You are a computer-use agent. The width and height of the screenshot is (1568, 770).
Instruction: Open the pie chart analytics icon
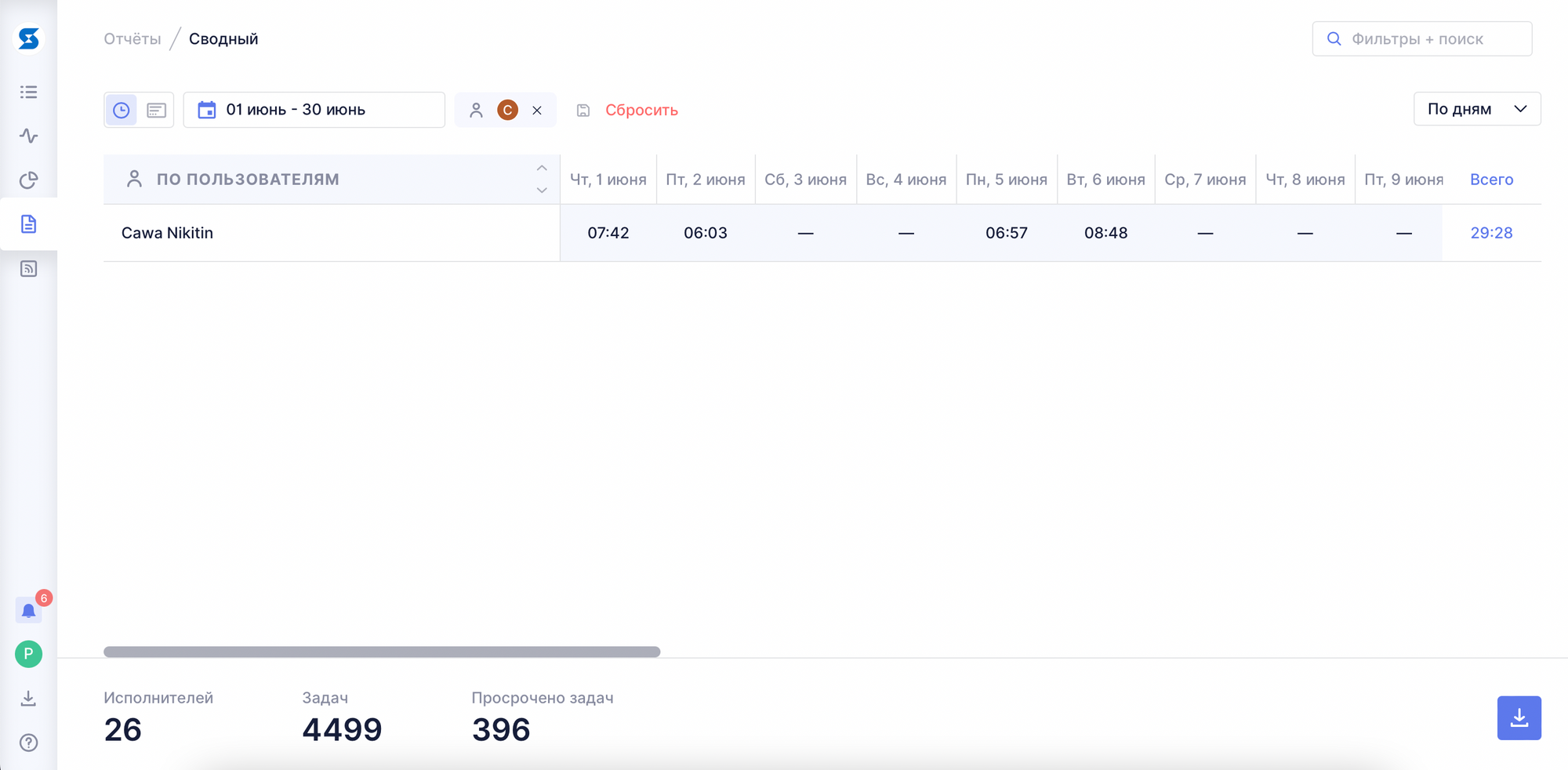(29, 180)
